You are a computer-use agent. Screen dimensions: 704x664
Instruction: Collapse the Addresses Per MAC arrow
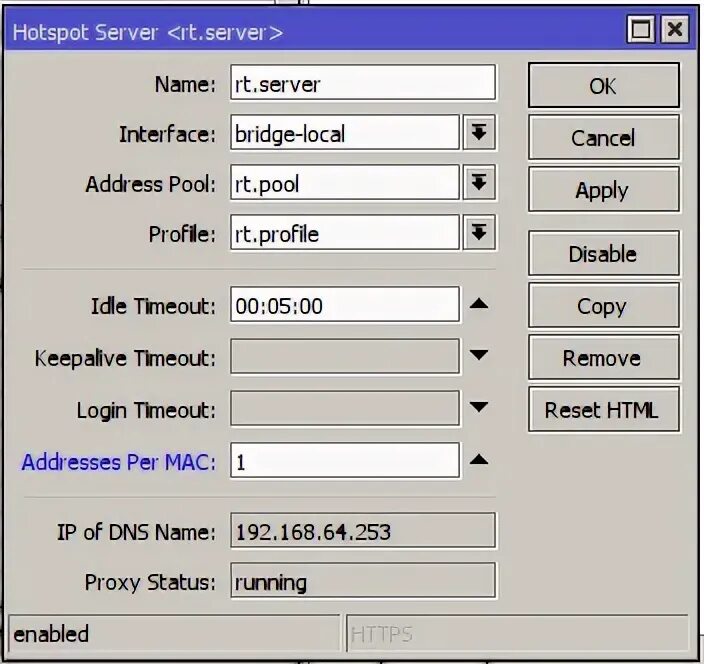click(479, 460)
